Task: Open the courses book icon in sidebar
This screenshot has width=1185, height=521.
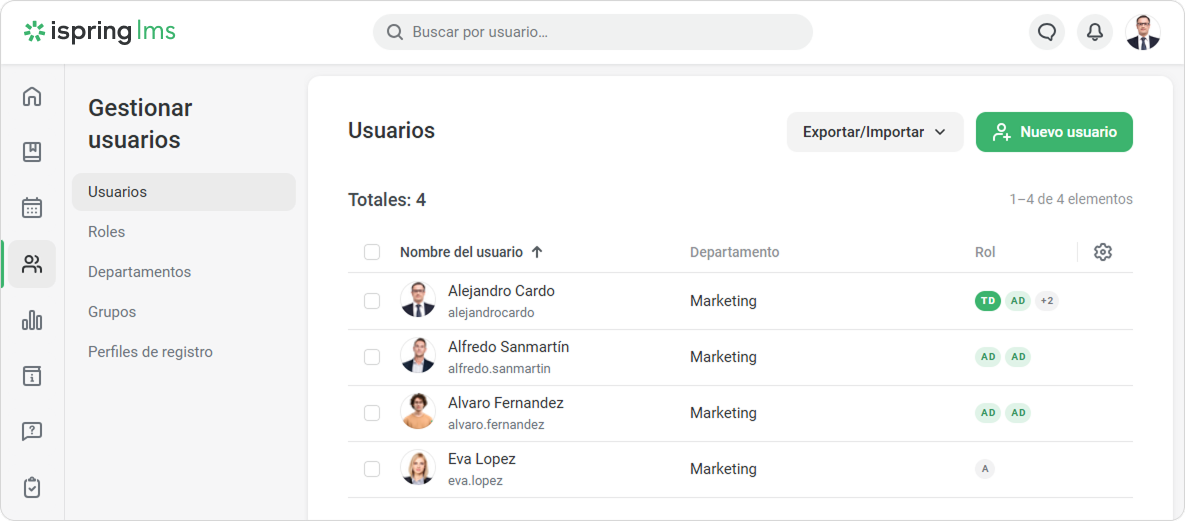Action: pyautogui.click(x=32, y=152)
